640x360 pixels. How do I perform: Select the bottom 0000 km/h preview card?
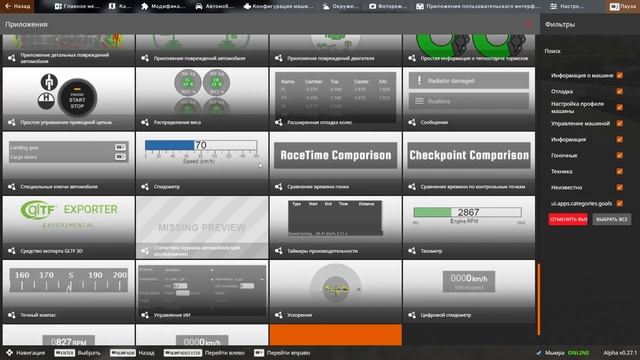pos(202,335)
